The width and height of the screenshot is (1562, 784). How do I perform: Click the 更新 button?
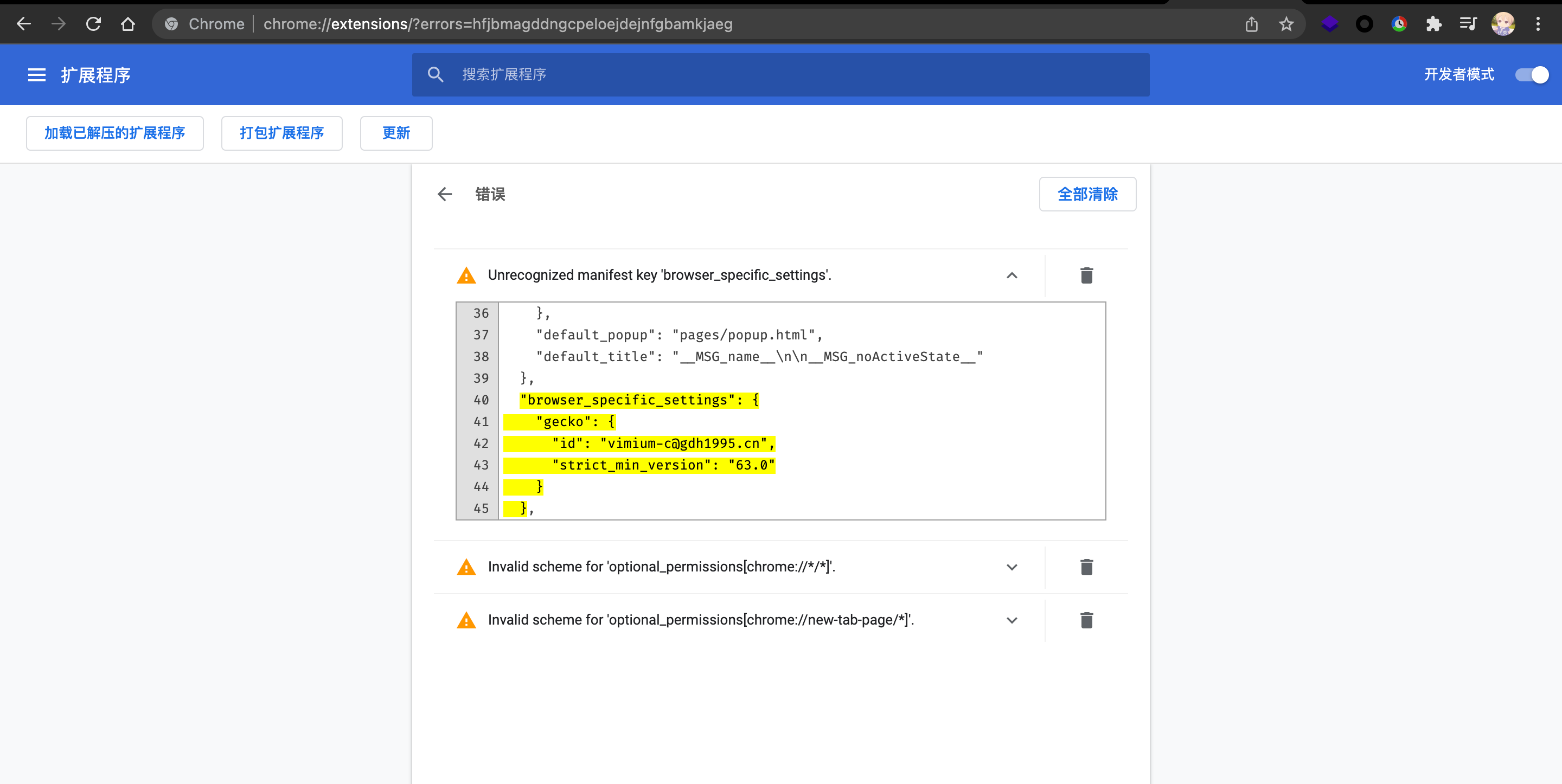pyautogui.click(x=396, y=133)
